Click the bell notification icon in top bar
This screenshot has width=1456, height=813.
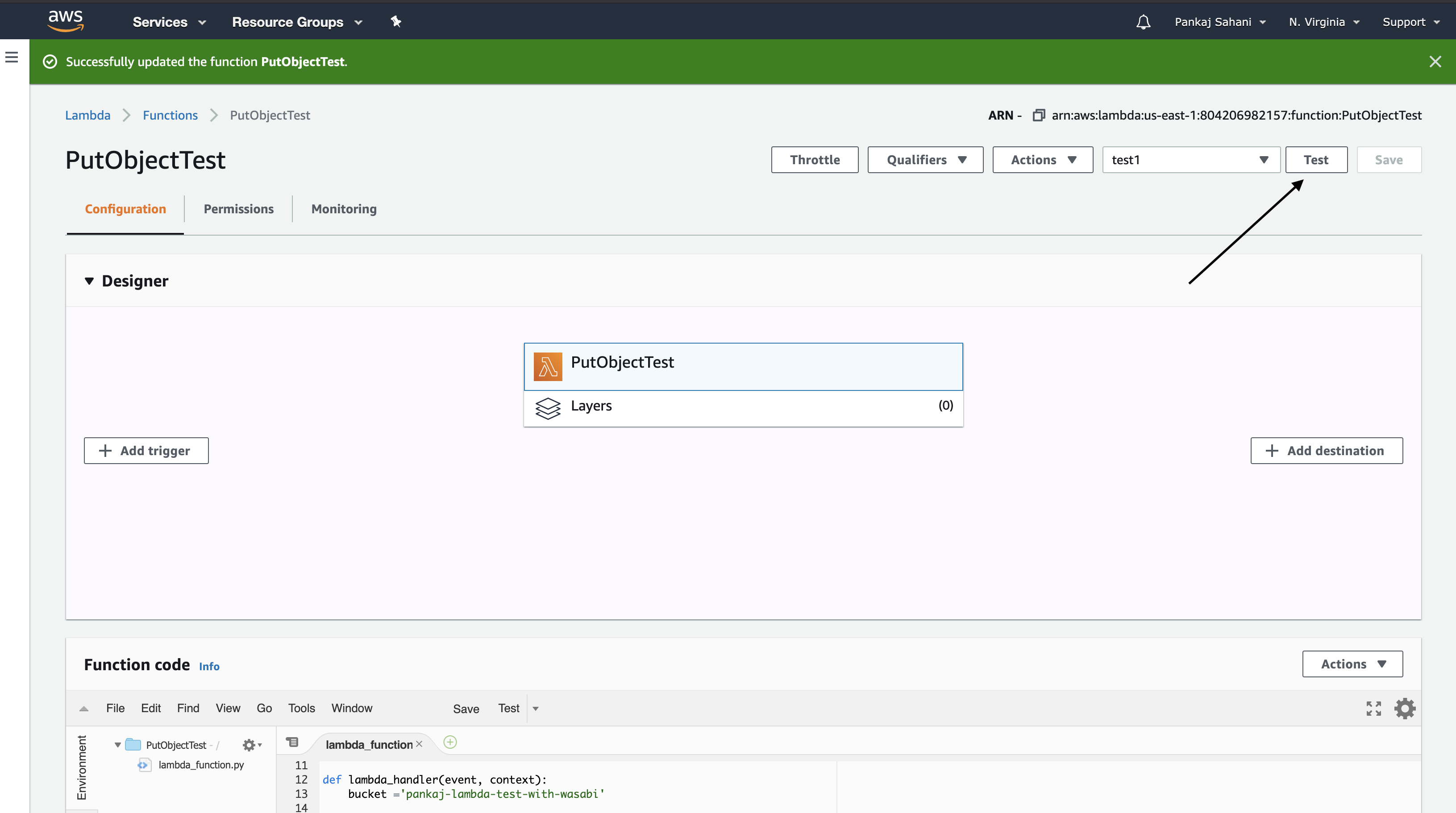pos(1143,20)
